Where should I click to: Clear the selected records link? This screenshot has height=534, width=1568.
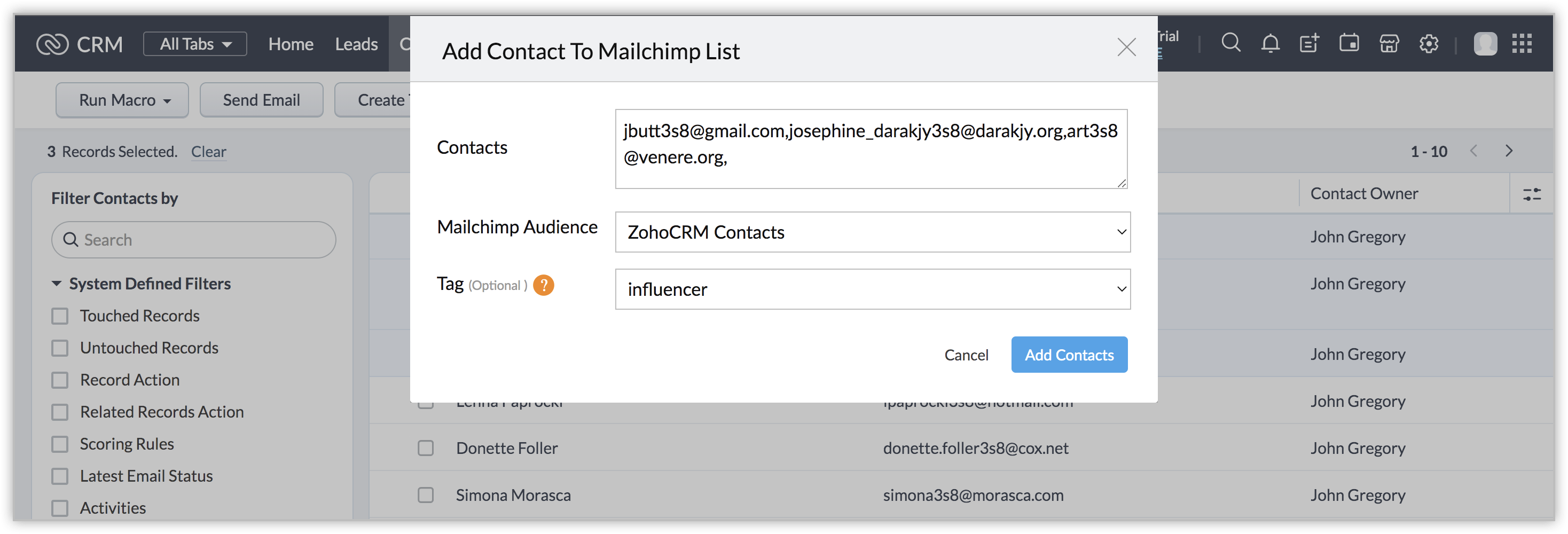click(208, 152)
